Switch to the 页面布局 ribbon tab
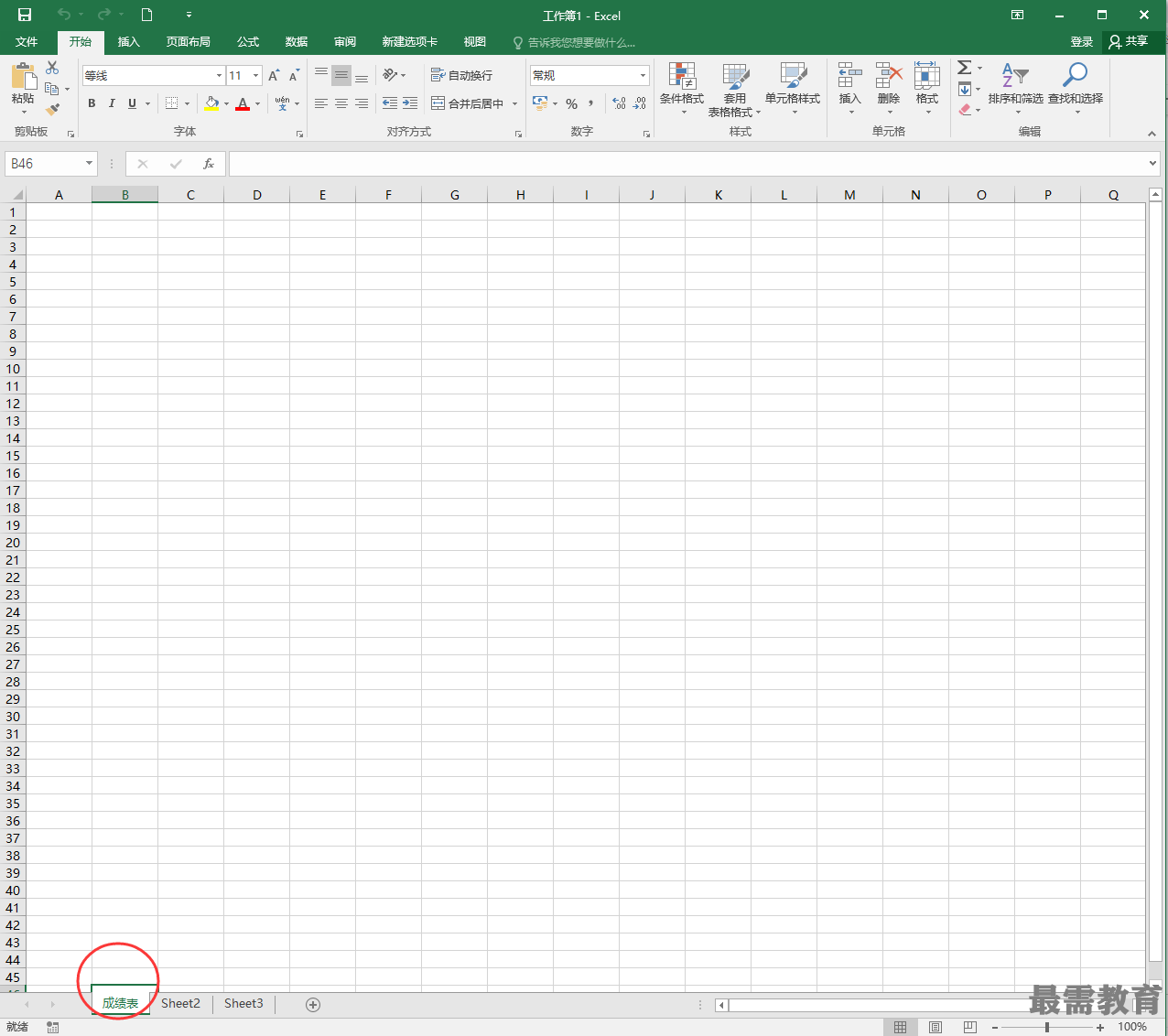The width and height of the screenshot is (1168, 1036). pyautogui.click(x=189, y=42)
